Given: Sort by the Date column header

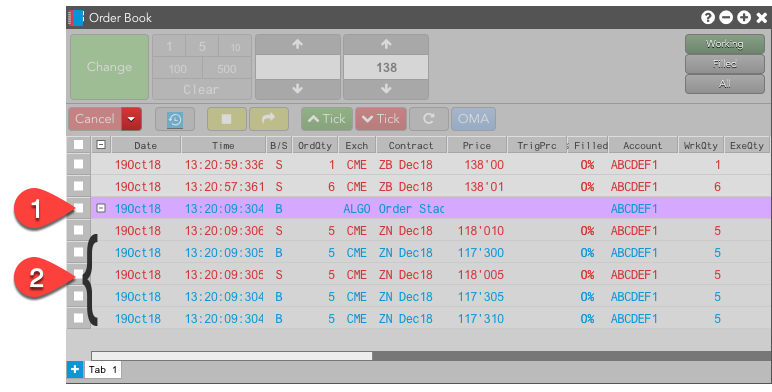Looking at the screenshot, I should point(146,145).
